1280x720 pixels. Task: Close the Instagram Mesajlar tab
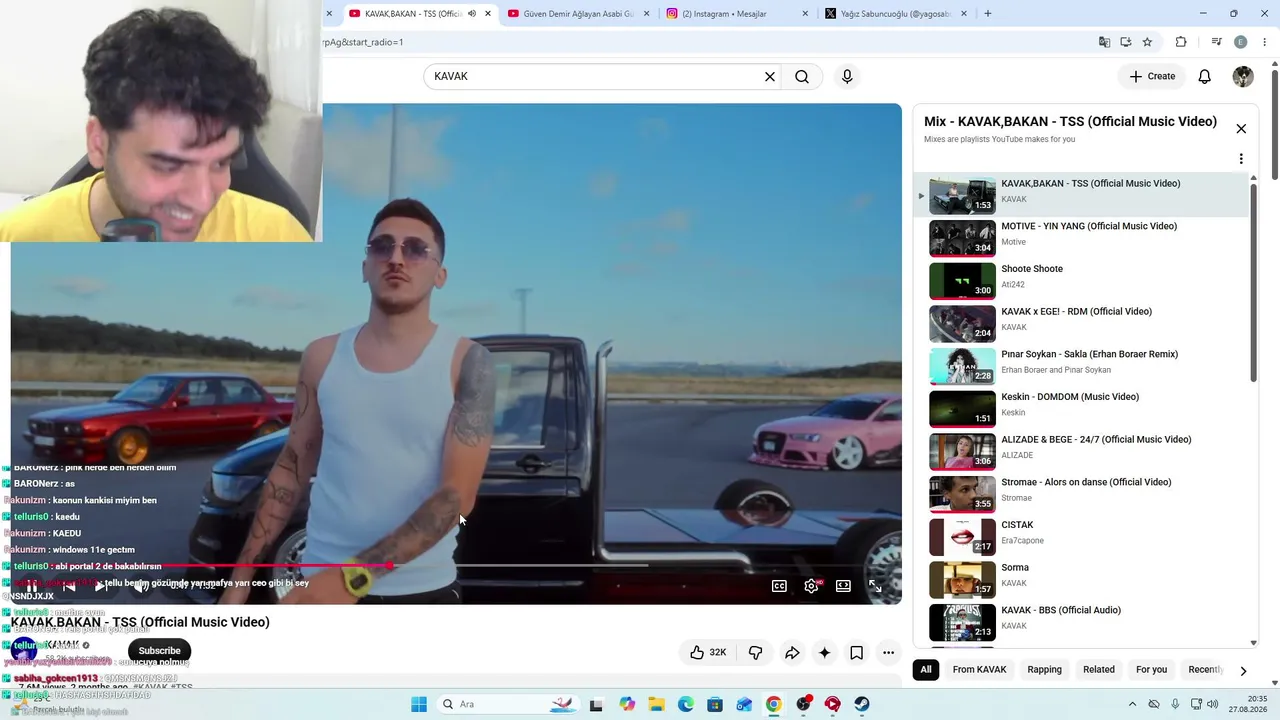point(806,14)
